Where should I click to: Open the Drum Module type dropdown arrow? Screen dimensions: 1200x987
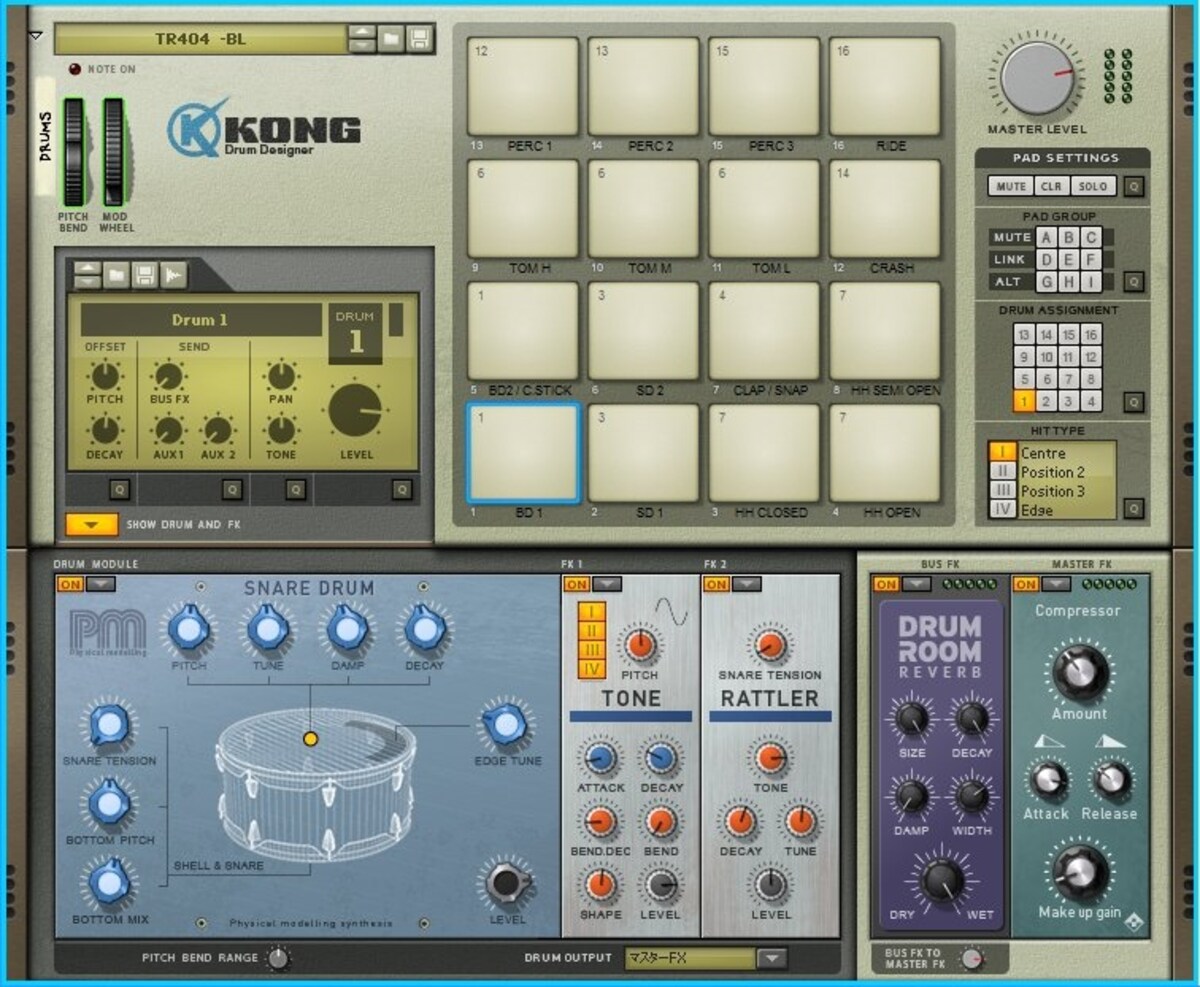101,584
